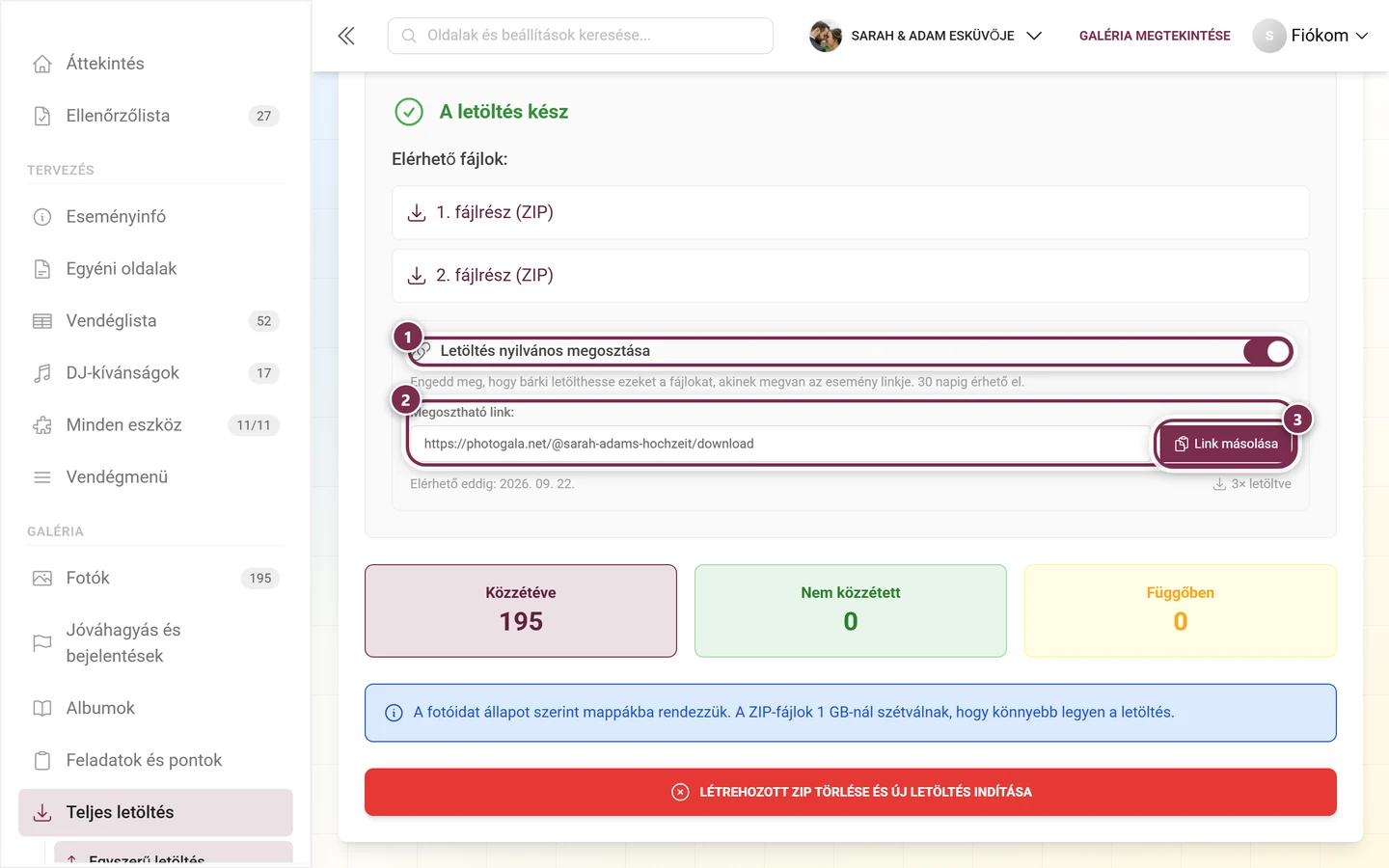
Task: Select Feladatok és pontok menu item
Action: pos(155,761)
